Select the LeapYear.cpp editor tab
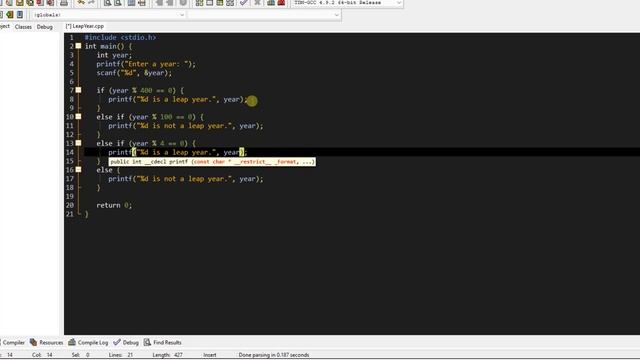 tap(85, 26)
